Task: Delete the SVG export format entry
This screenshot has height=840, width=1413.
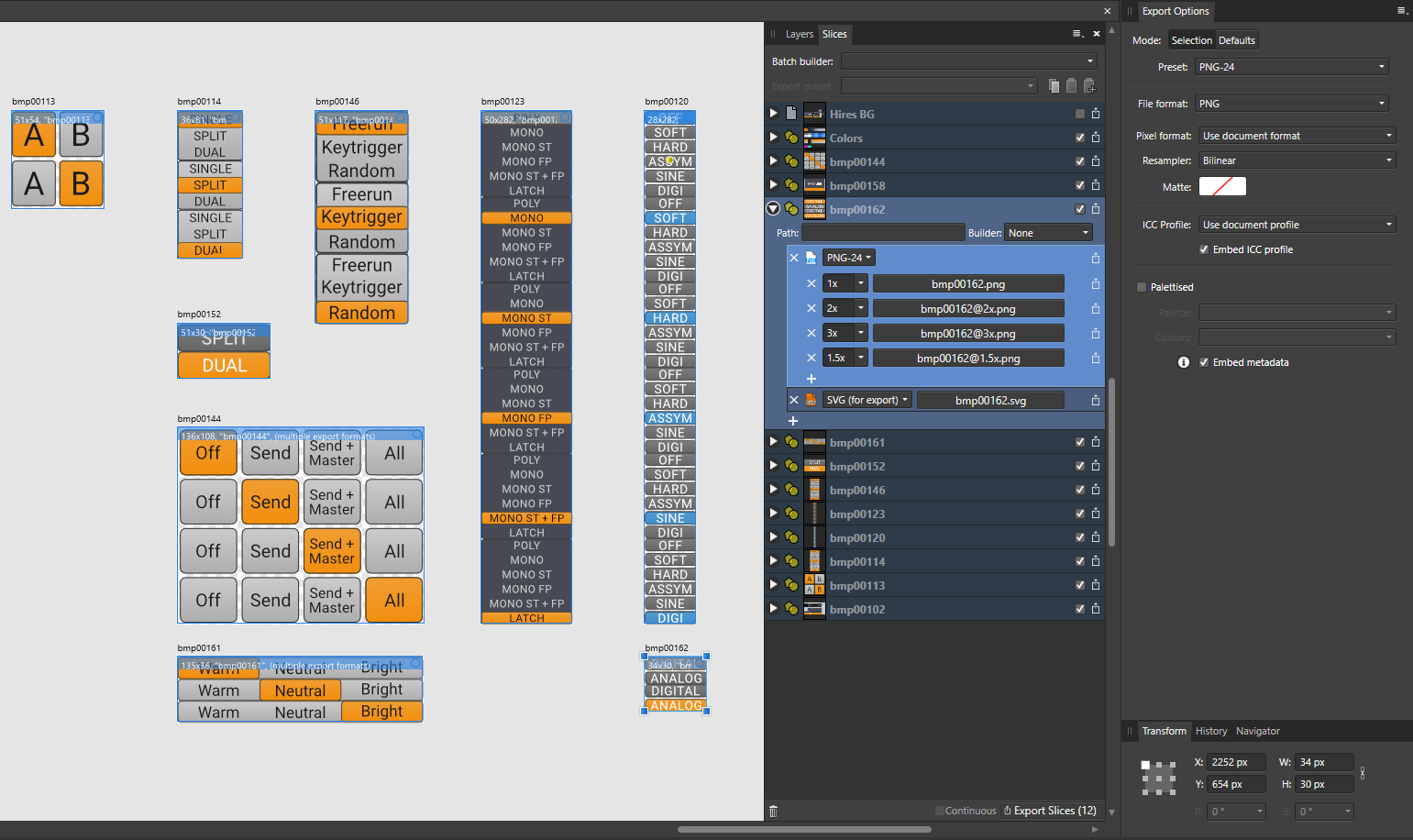Action: click(x=794, y=400)
